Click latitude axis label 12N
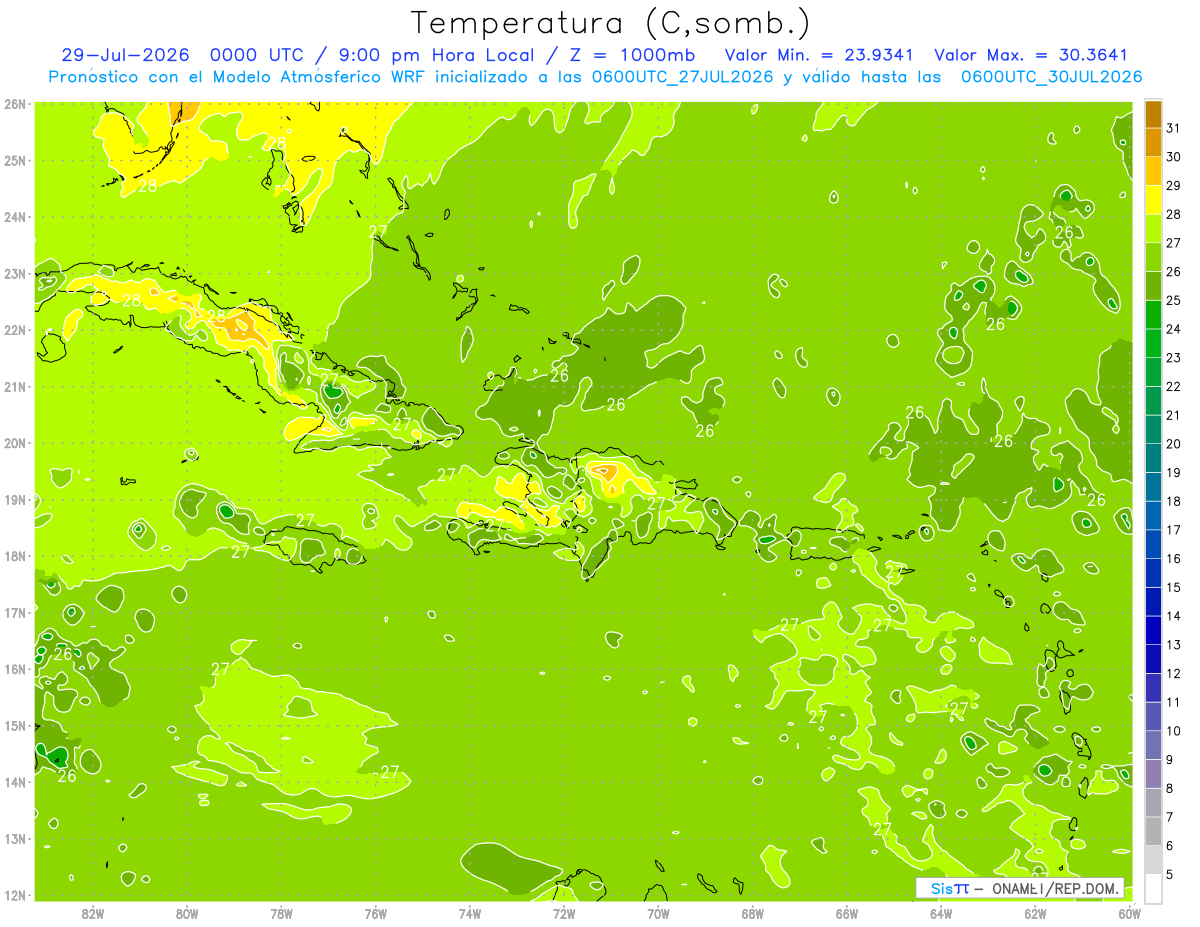Screen dimensions: 1200x927 14,895
